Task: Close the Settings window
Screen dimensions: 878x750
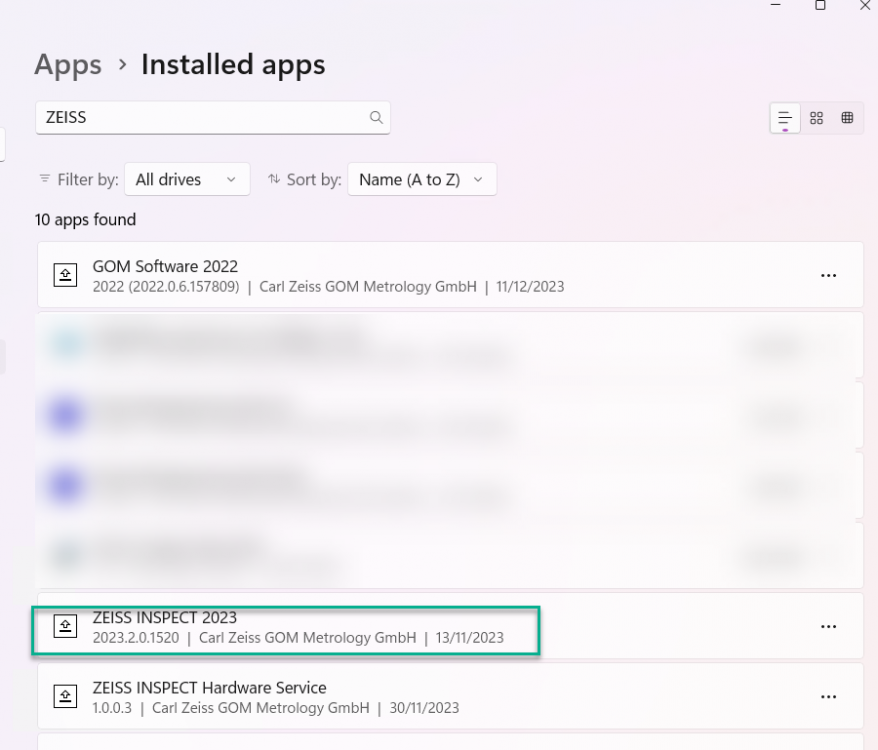Action: [865, 5]
